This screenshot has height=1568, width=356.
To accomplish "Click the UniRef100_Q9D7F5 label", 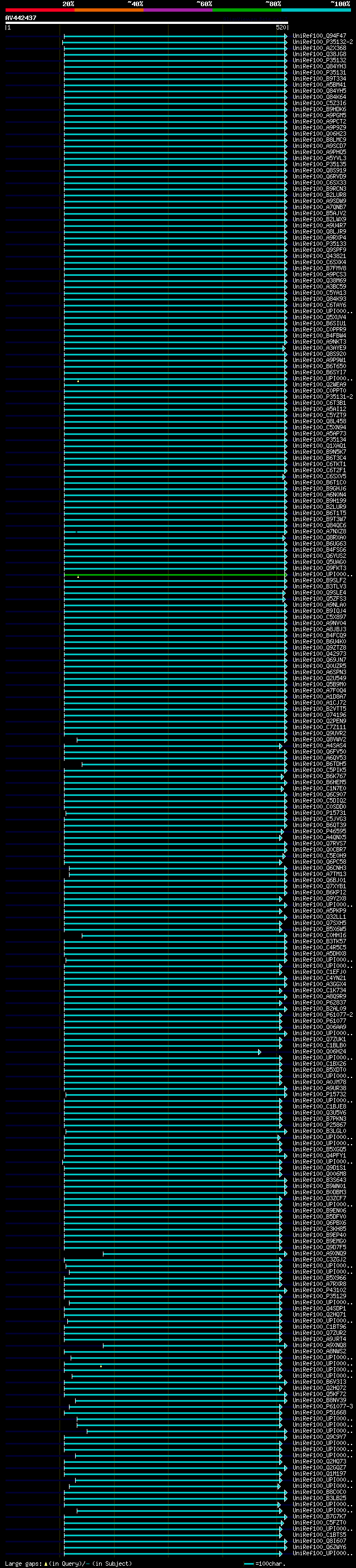I will [319, 1247].
